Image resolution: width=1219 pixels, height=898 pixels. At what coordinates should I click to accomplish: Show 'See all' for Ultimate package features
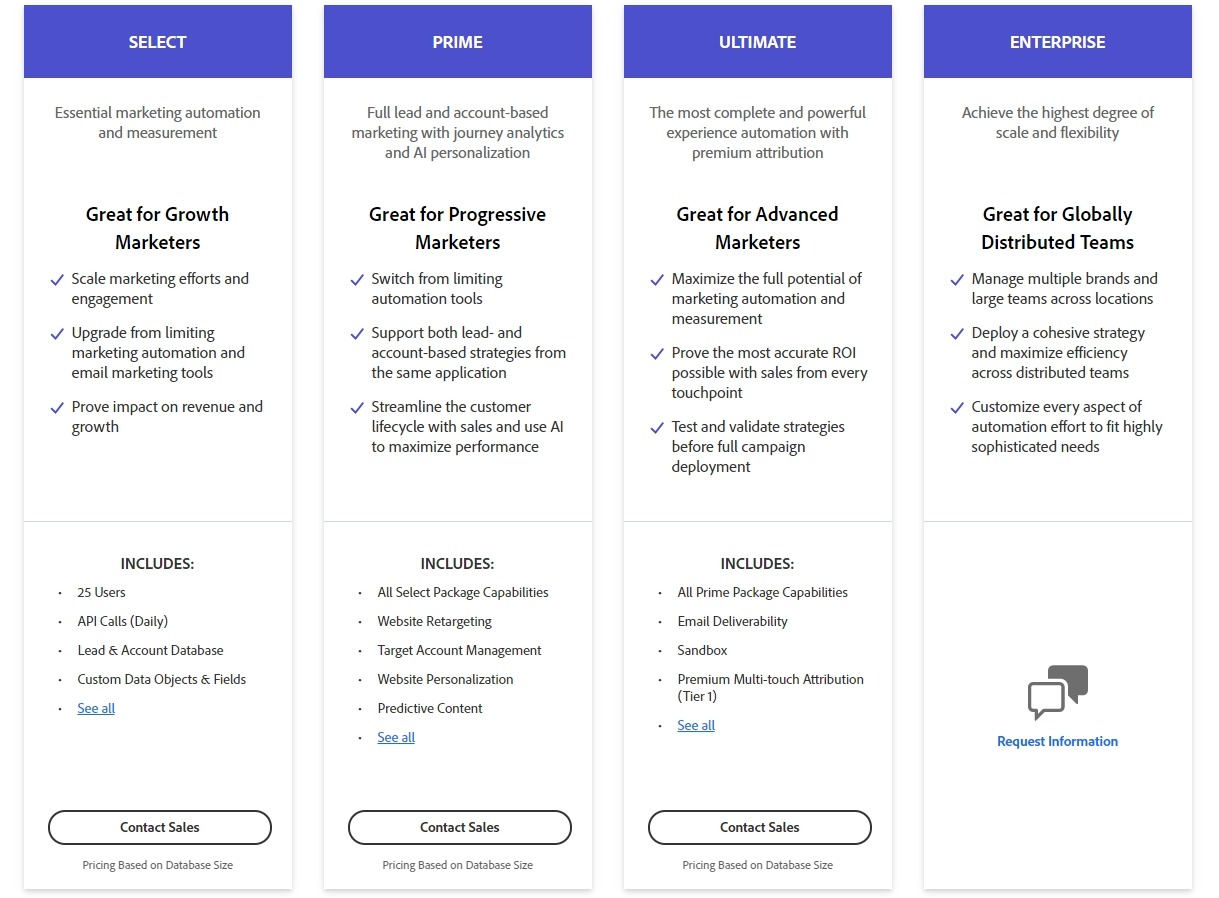click(x=696, y=725)
